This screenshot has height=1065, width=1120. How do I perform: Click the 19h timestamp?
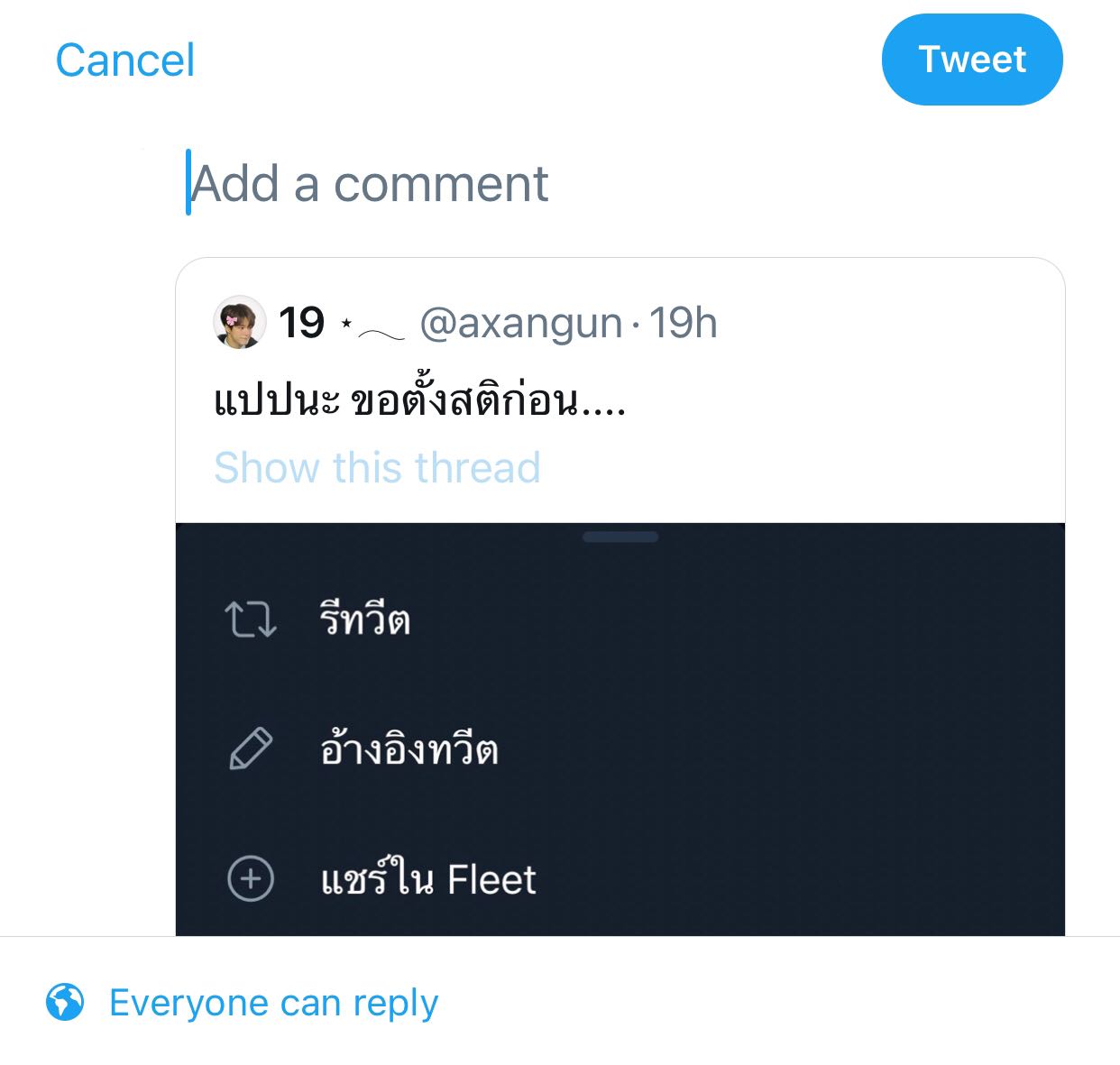[684, 323]
